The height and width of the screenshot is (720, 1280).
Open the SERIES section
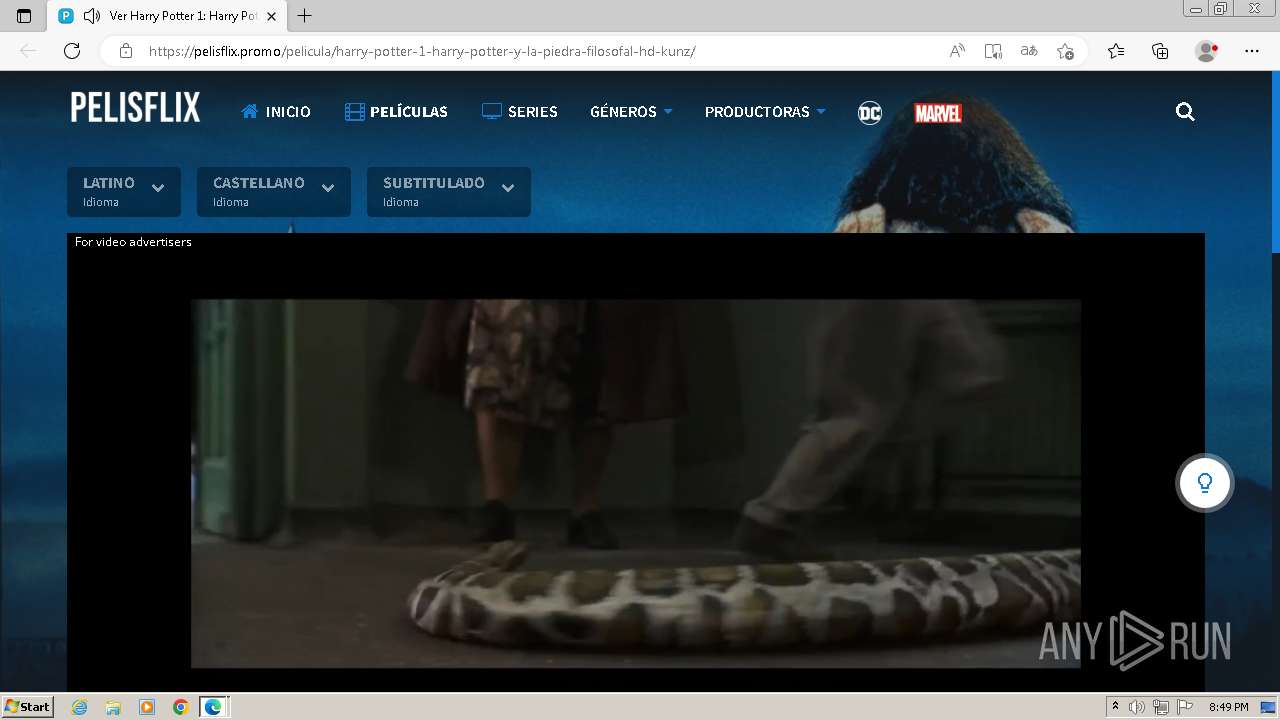coord(519,112)
